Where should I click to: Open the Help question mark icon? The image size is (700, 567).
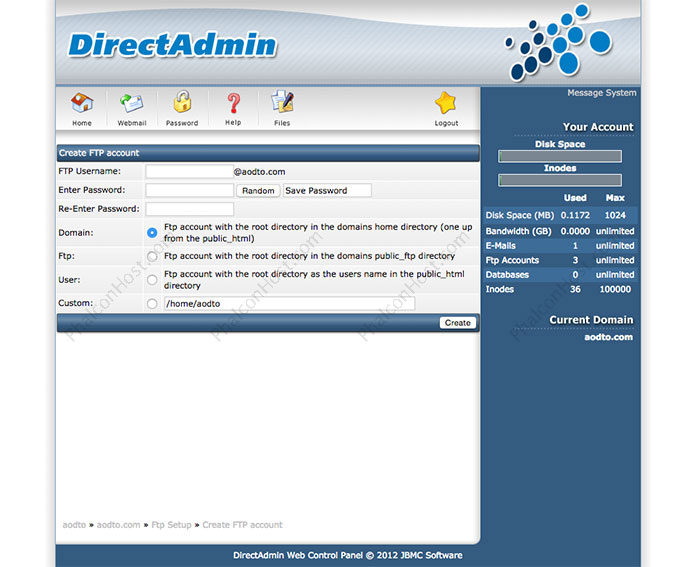point(233,103)
